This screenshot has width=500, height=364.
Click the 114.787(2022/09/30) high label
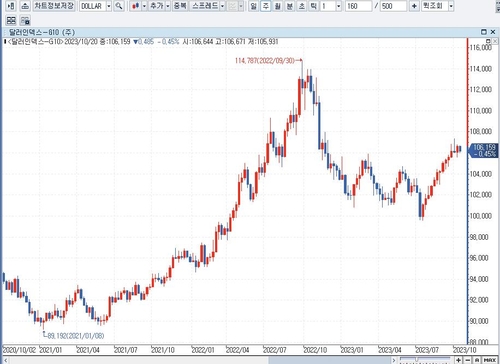pos(265,60)
